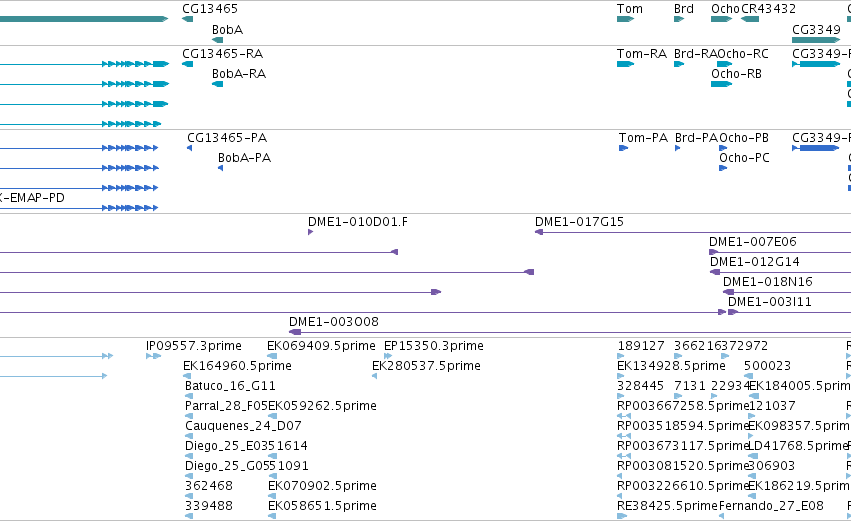Select the Tom gene label

click(x=630, y=9)
